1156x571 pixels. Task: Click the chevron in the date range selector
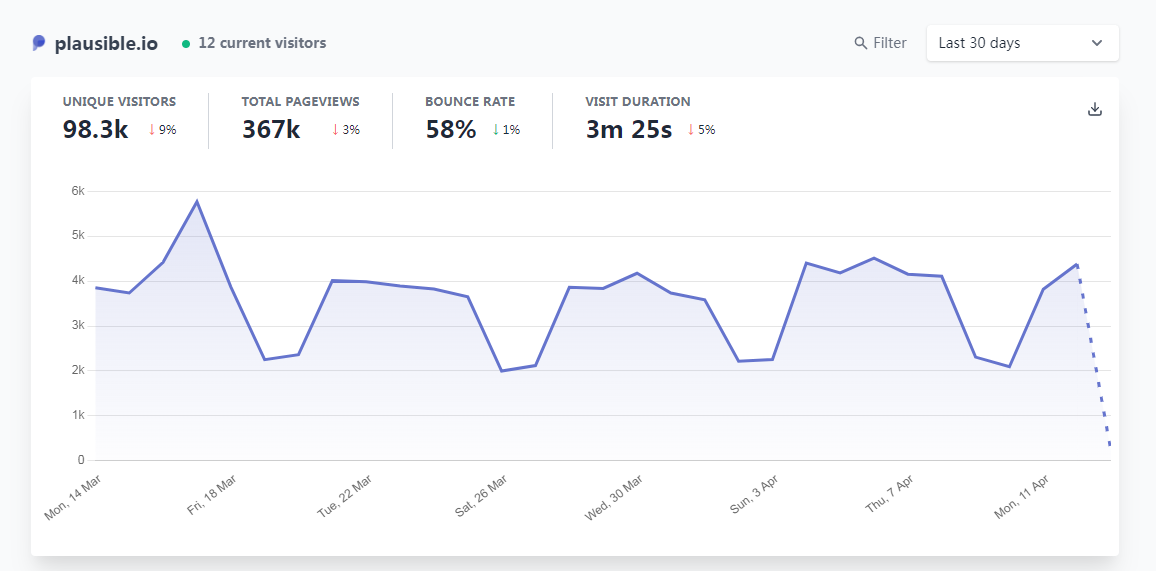pos(1097,43)
